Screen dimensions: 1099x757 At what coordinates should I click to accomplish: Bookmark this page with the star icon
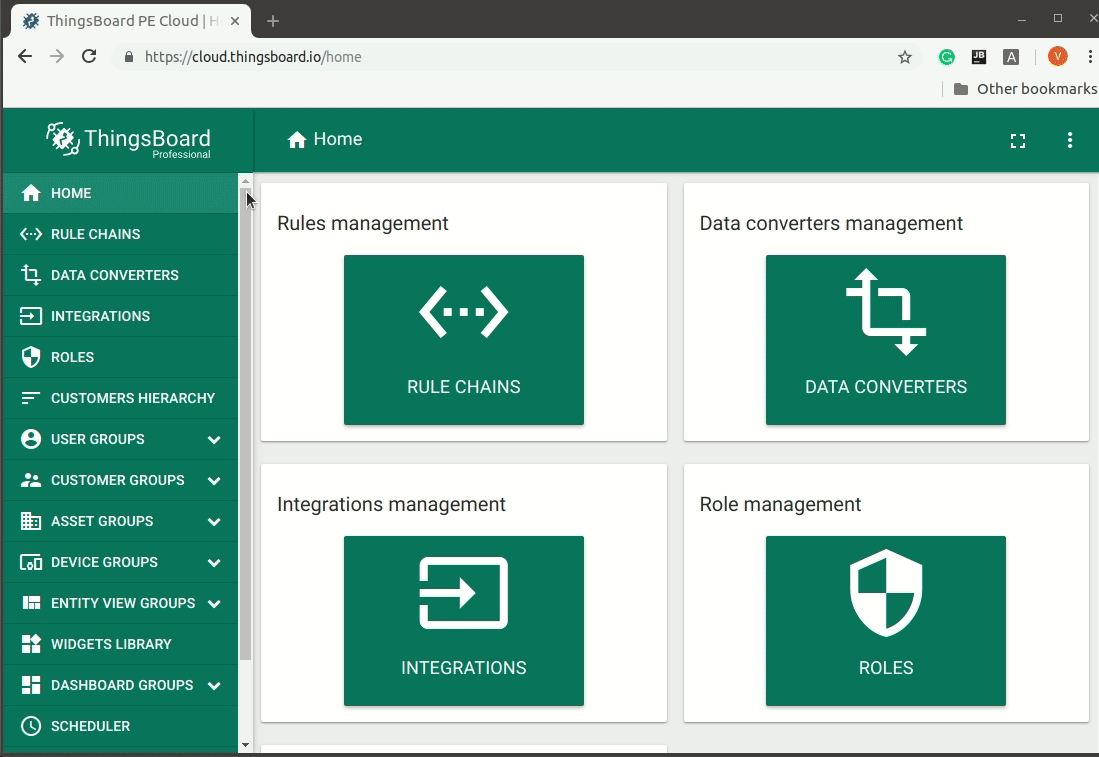(x=905, y=57)
